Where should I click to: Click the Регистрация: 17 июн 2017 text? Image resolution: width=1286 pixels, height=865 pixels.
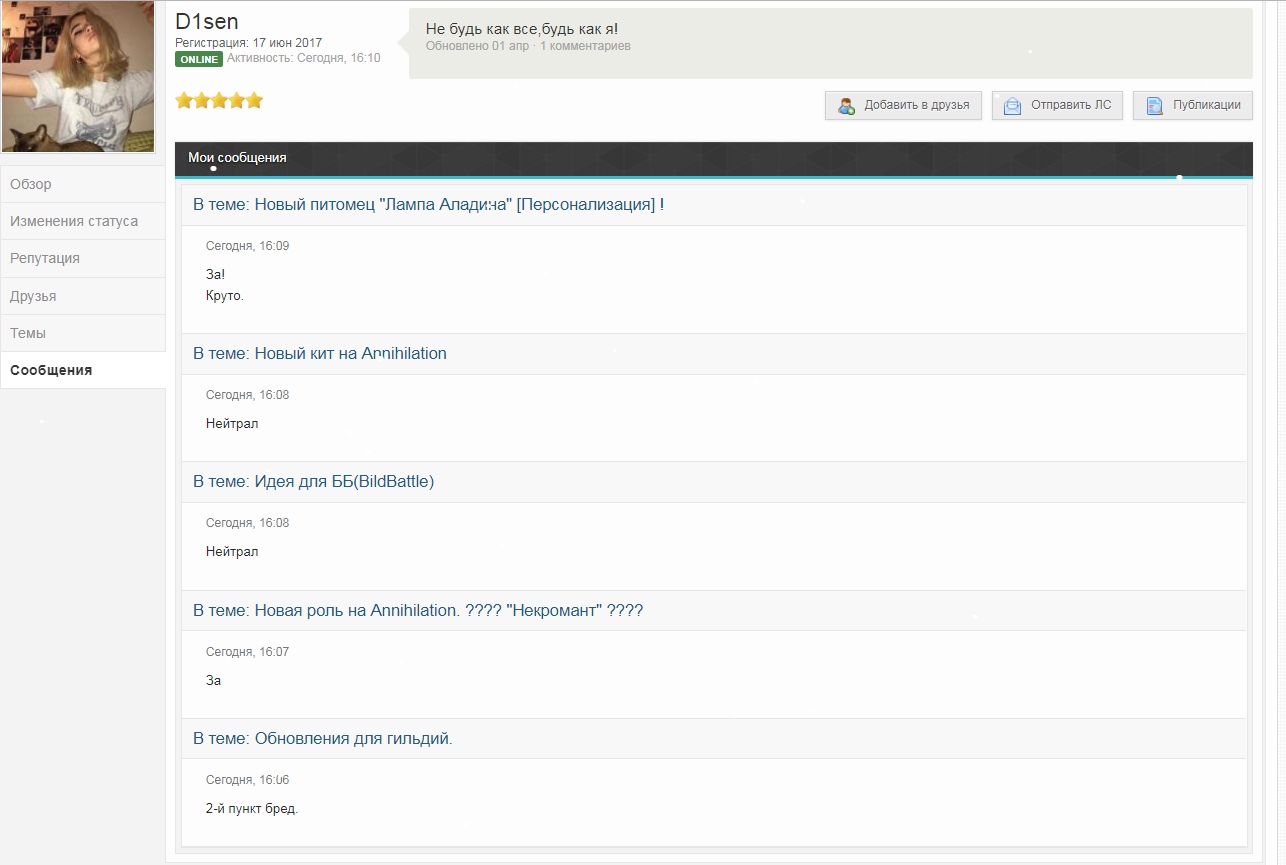tap(249, 43)
